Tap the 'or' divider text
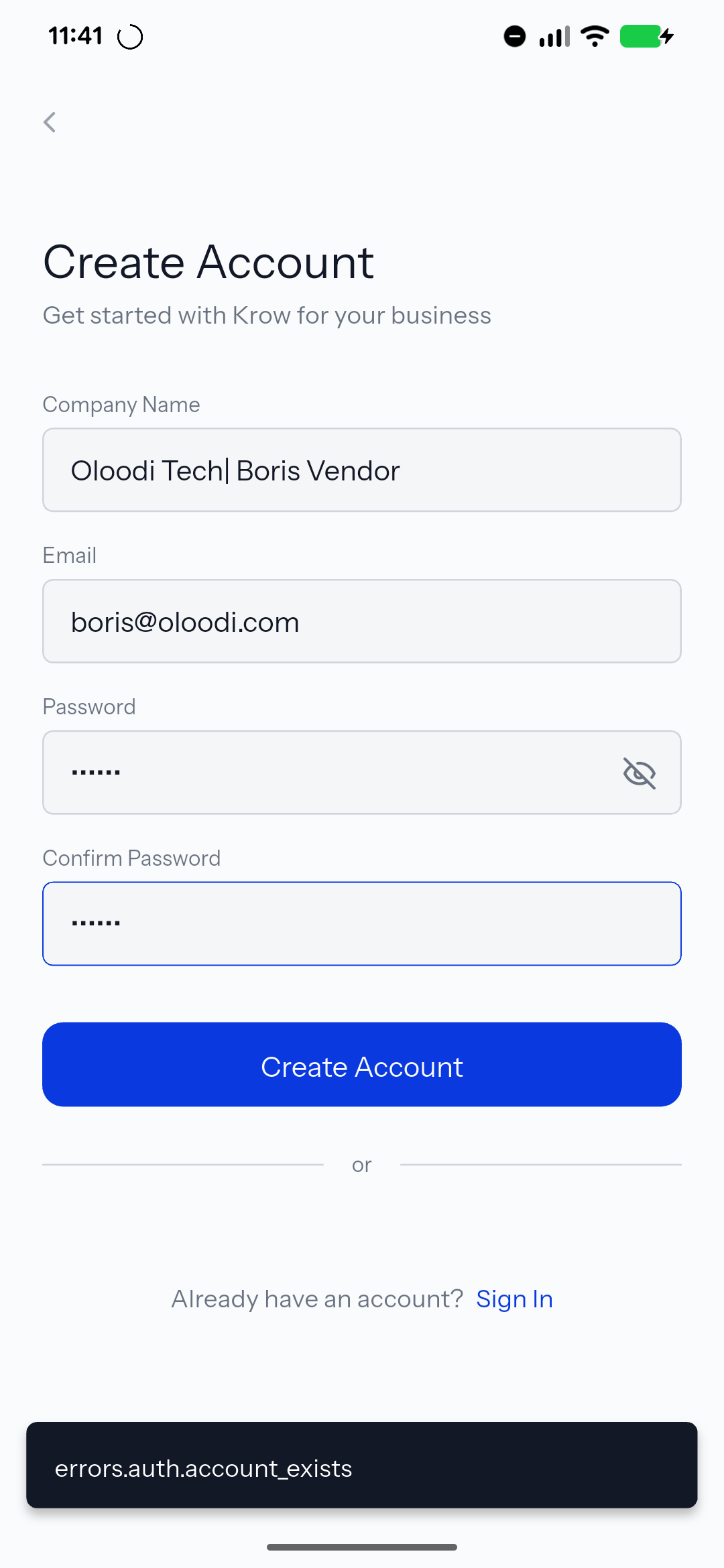 (362, 1165)
